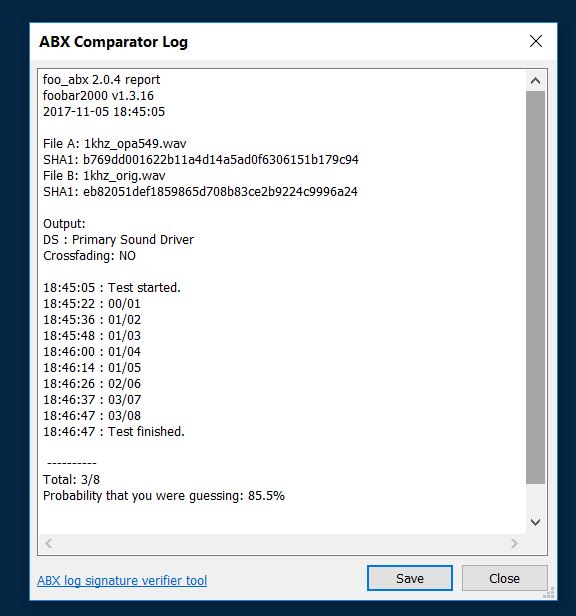Click the vertical scrollbar down arrow
This screenshot has width=576, height=616.
coord(535,522)
